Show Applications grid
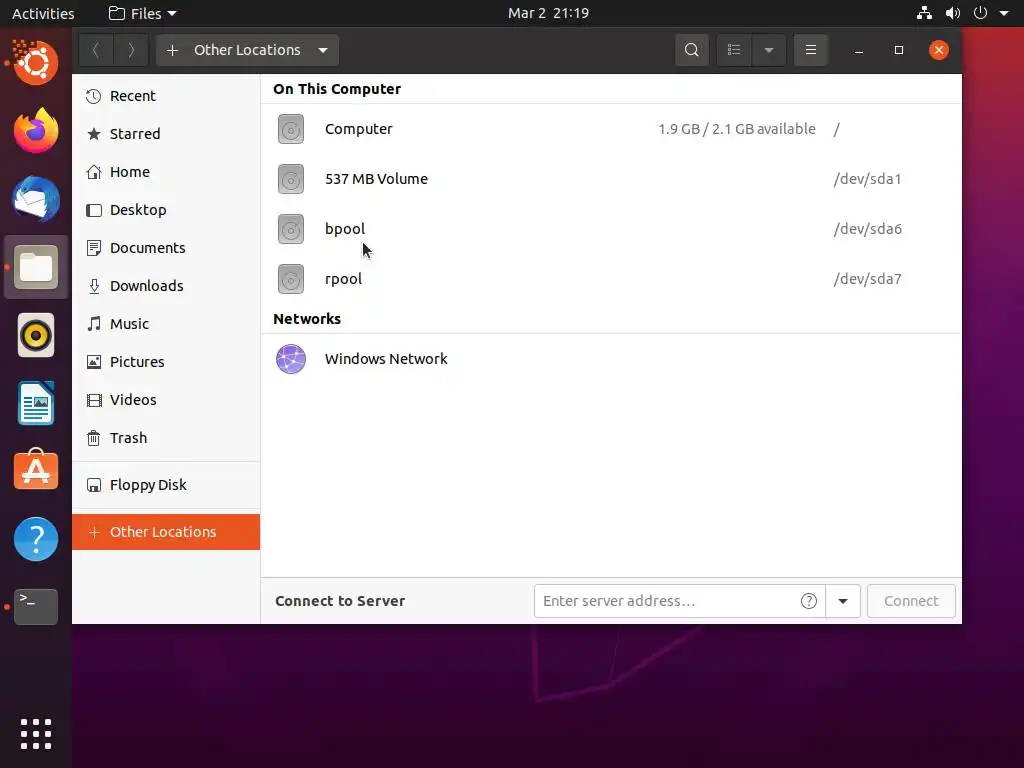The image size is (1024, 768). pos(36,734)
